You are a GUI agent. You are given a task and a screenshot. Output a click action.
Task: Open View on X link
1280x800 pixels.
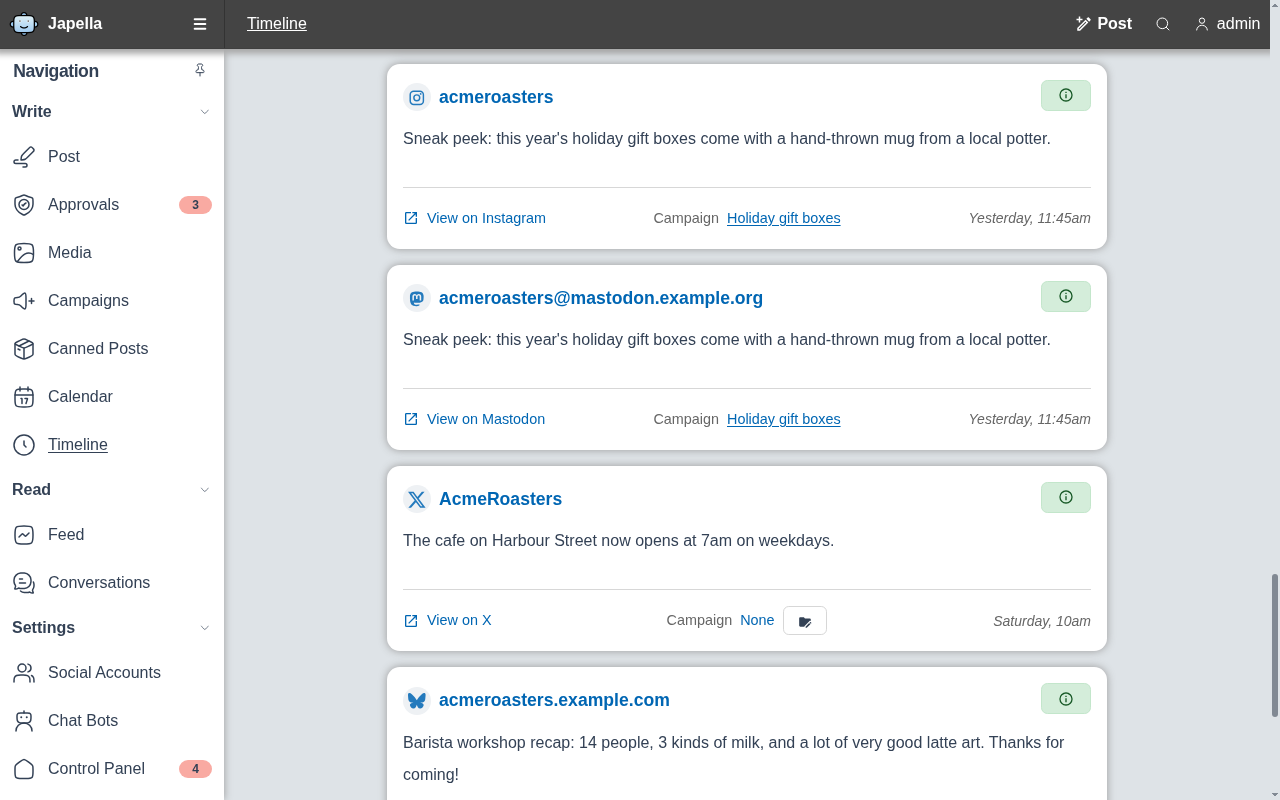(x=448, y=620)
